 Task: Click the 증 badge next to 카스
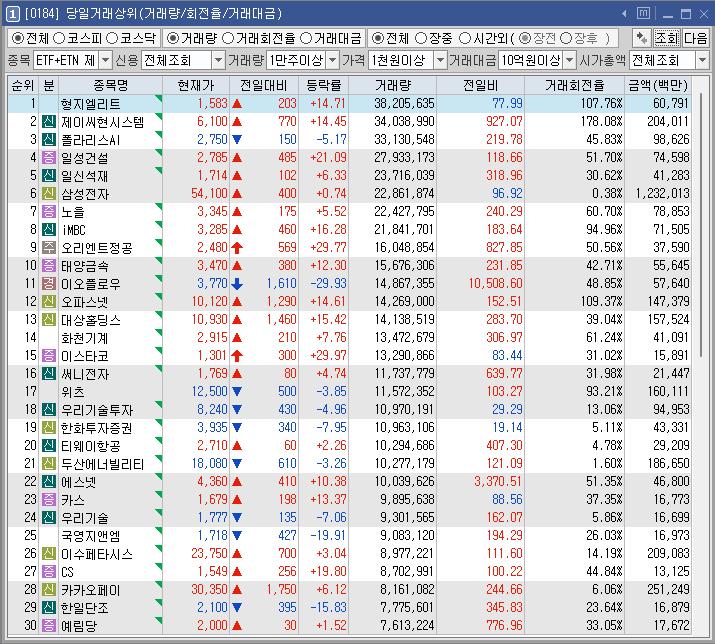tap(49, 500)
